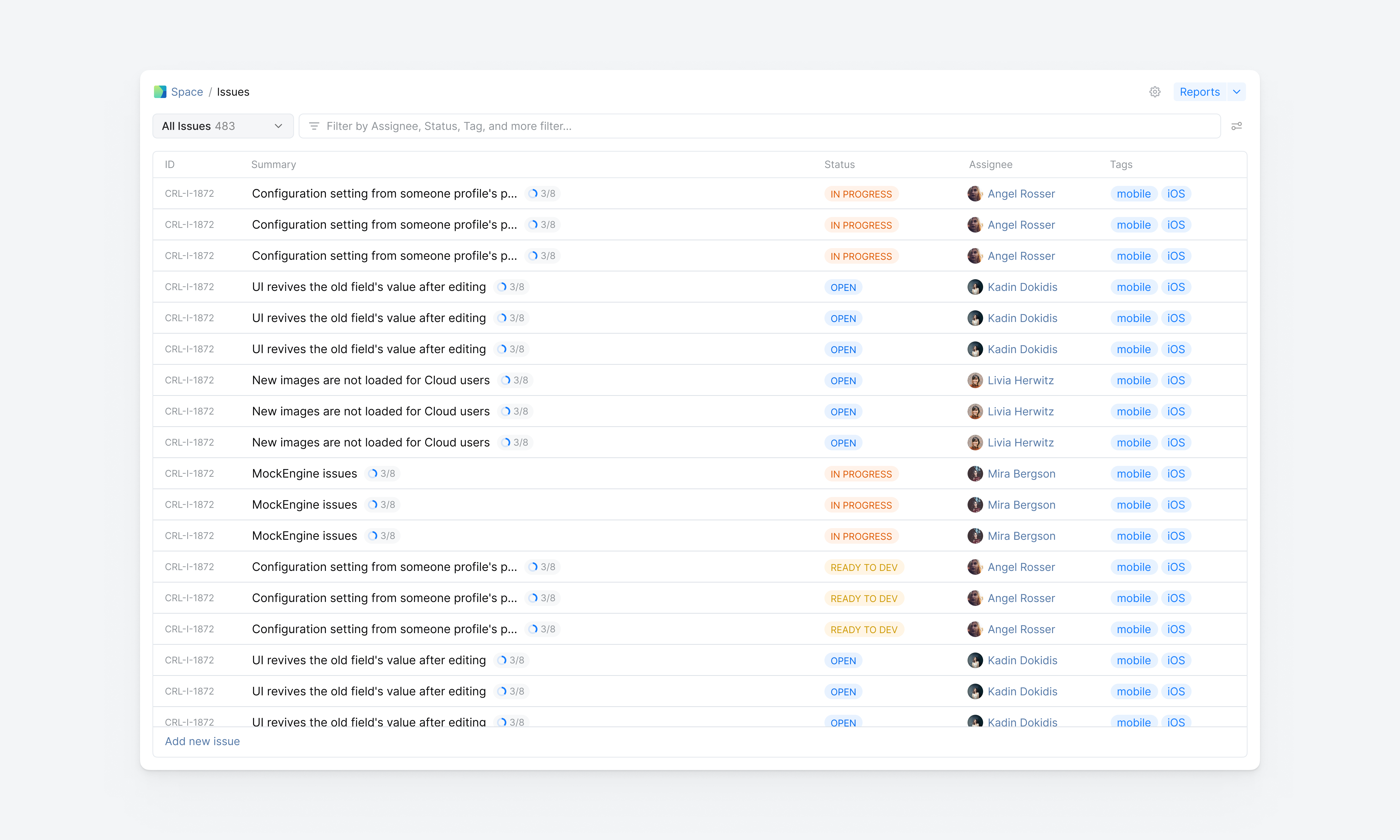Screen dimensions: 1400x840
Task: Go to Space breadcrumb link
Action: click(187, 92)
